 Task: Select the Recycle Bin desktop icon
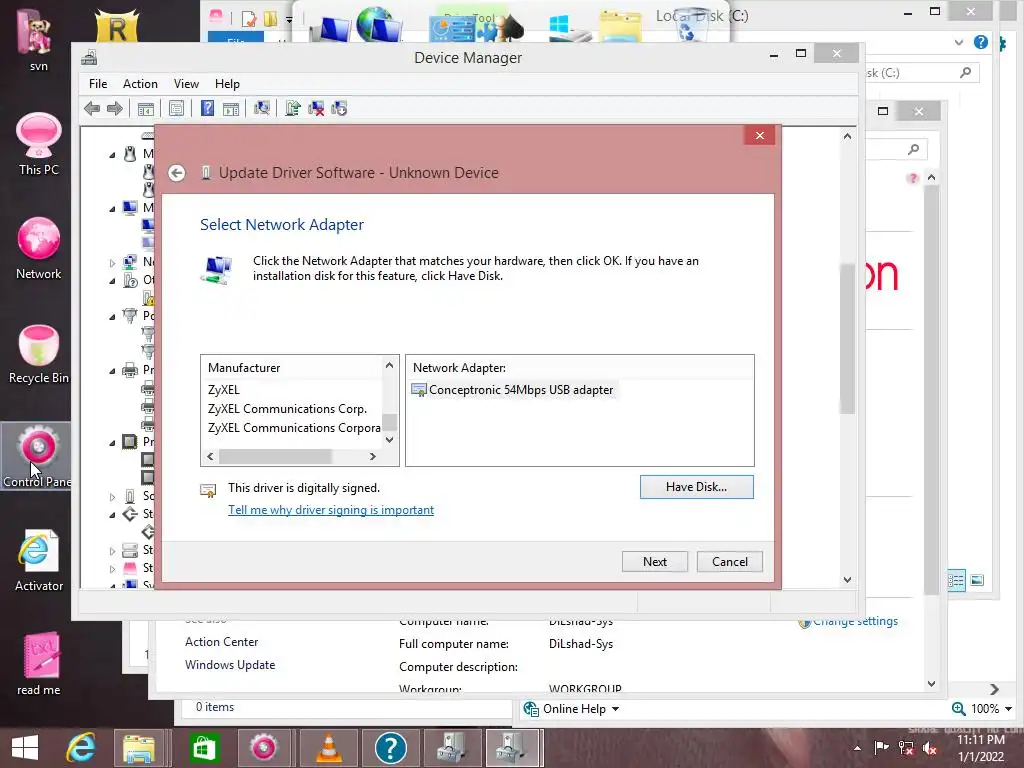(x=39, y=353)
